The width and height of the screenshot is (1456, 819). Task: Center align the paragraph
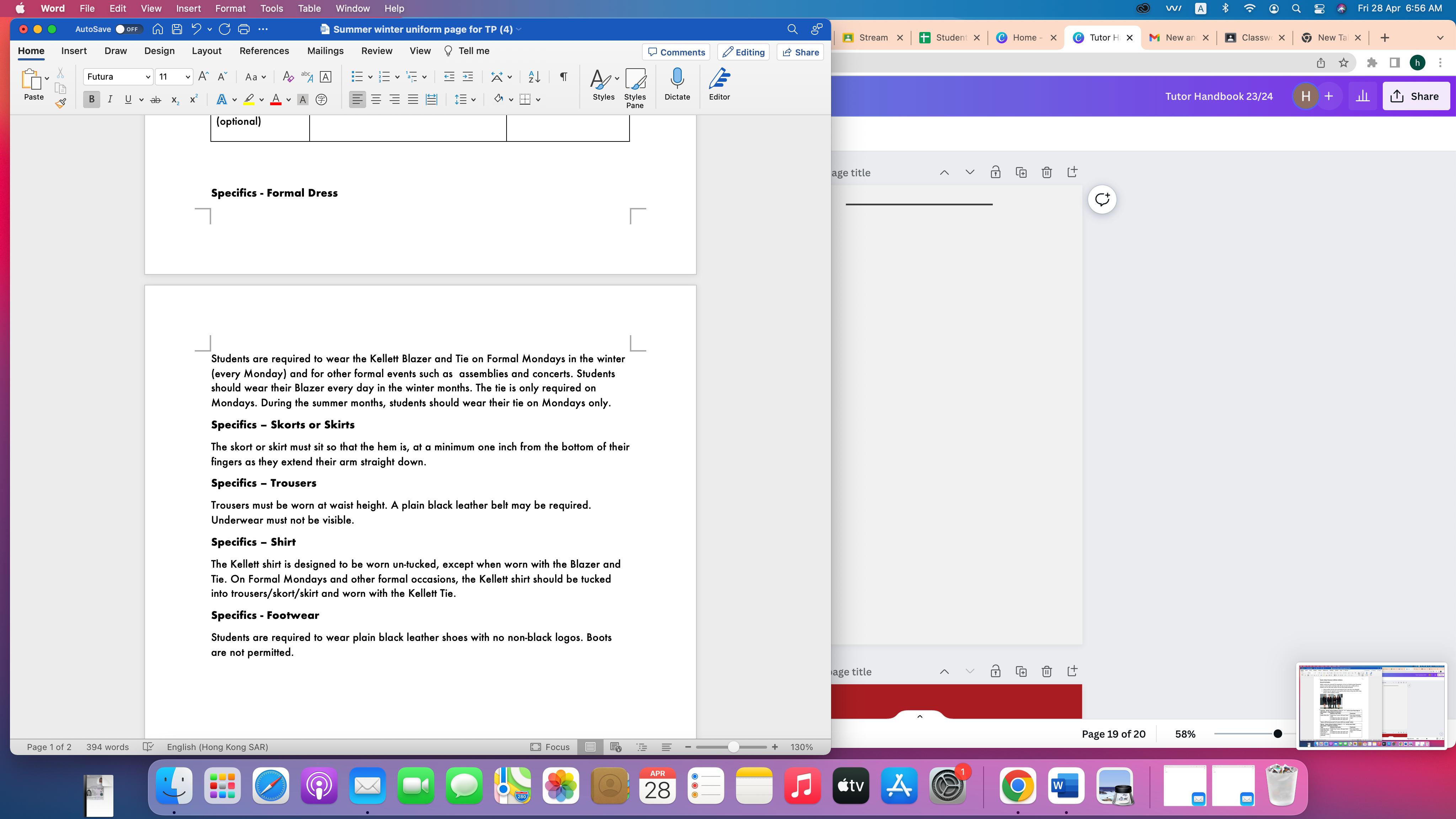pyautogui.click(x=376, y=100)
